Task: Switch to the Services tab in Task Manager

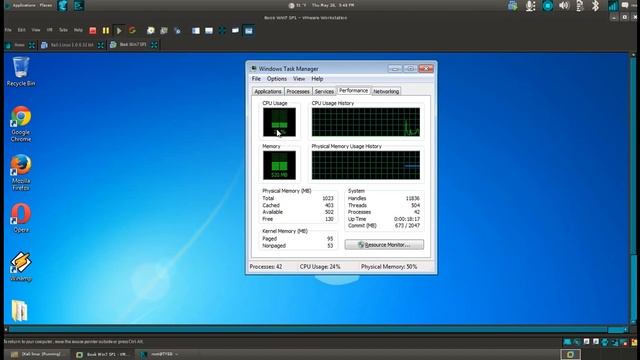Action: [324, 91]
